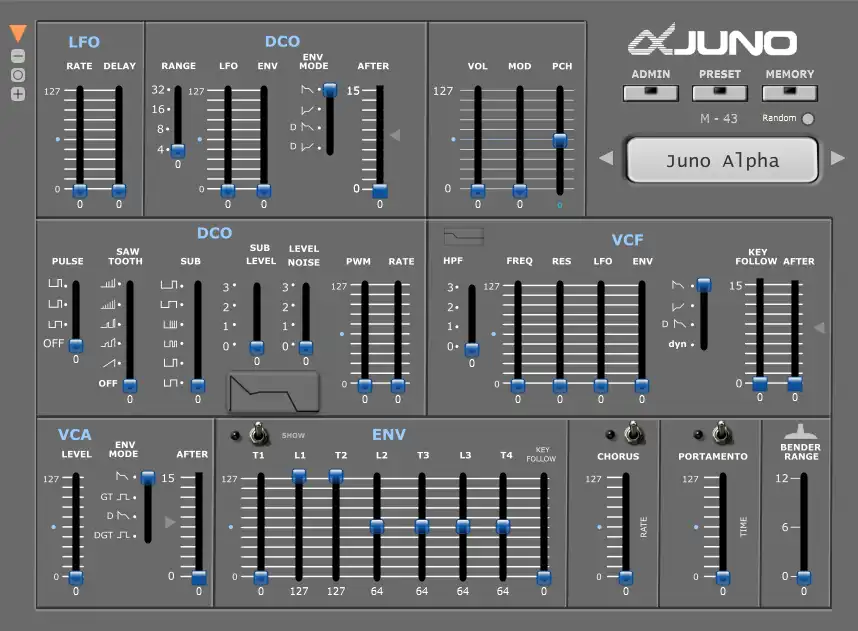
Task: Go to previous patch with left arrow
Action: pos(606,158)
